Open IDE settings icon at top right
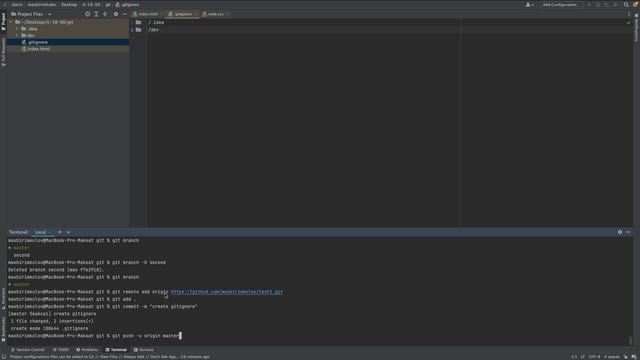This screenshot has width=640, height=360. pyautogui.click(x=636, y=4)
